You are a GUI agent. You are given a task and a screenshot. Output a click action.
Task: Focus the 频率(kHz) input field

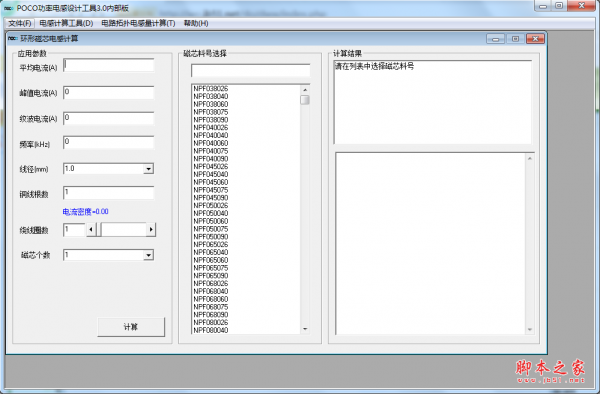pyautogui.click(x=109, y=142)
